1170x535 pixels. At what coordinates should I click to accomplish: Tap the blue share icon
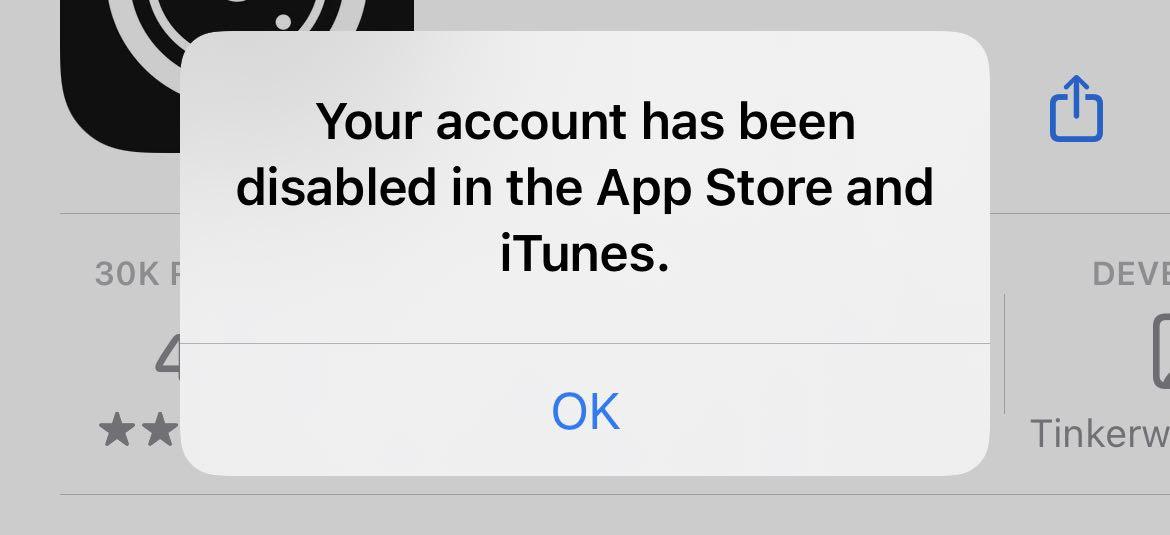pyautogui.click(x=1076, y=109)
